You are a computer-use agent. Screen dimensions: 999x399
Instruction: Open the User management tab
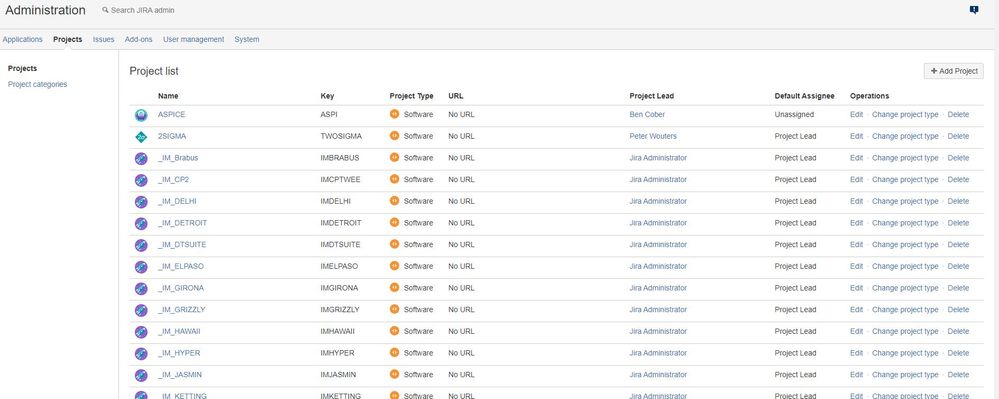tap(194, 40)
